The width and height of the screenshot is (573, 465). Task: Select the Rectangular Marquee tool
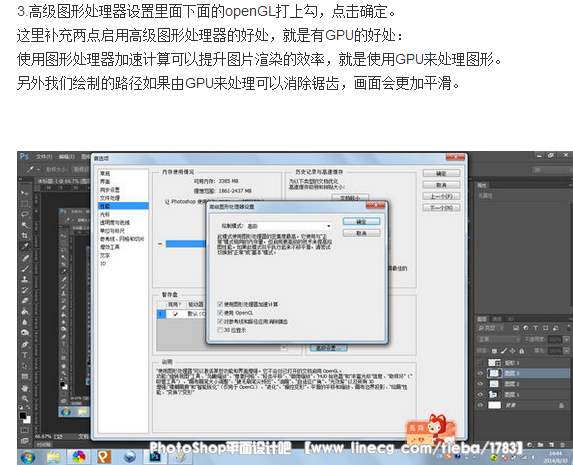24,203
